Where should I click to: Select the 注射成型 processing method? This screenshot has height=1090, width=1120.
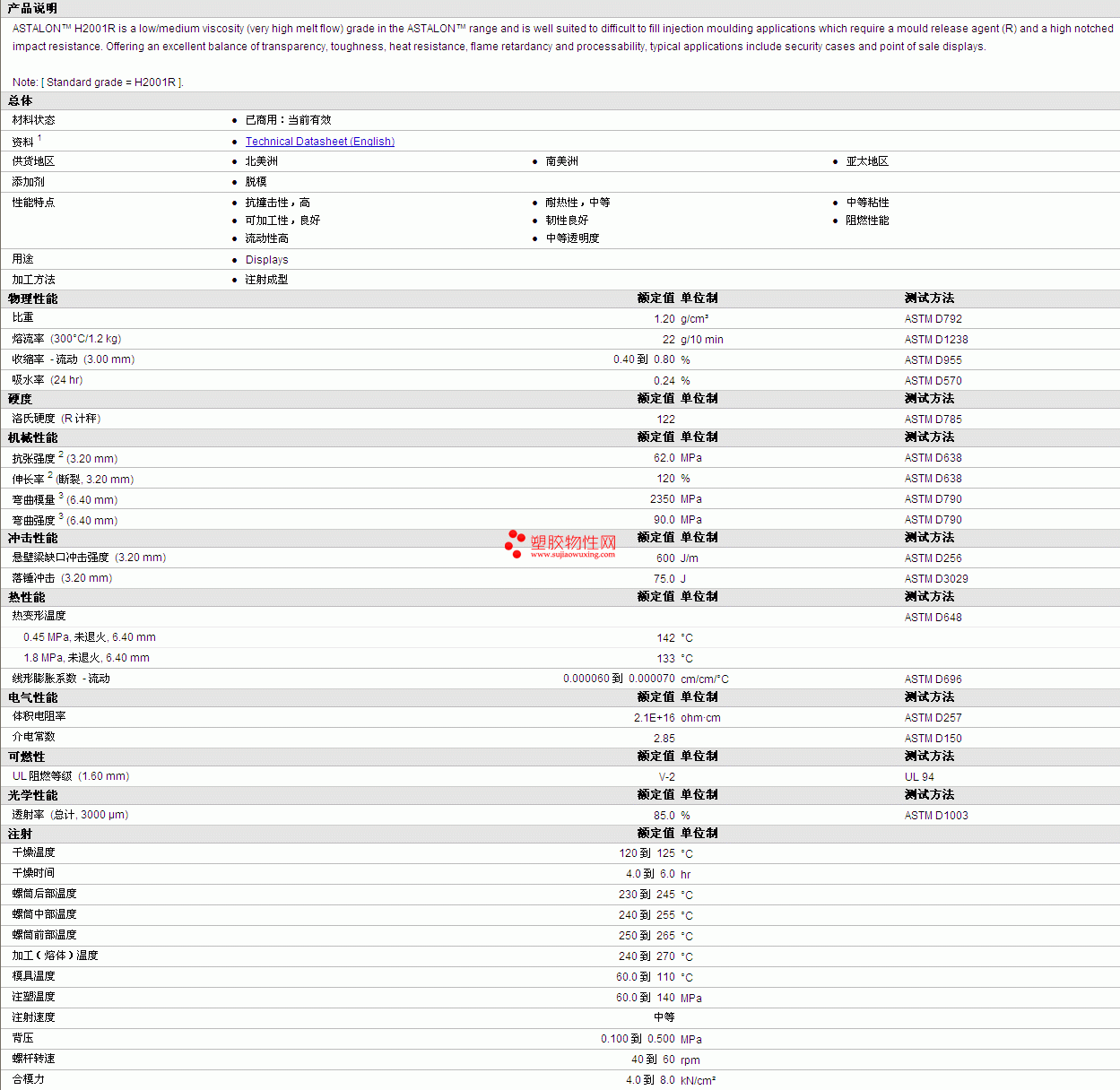point(267,280)
